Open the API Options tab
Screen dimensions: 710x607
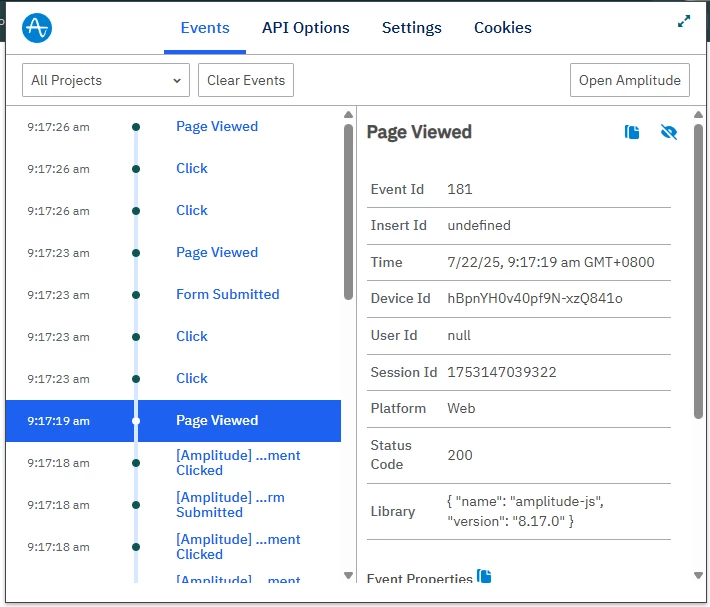click(x=306, y=28)
